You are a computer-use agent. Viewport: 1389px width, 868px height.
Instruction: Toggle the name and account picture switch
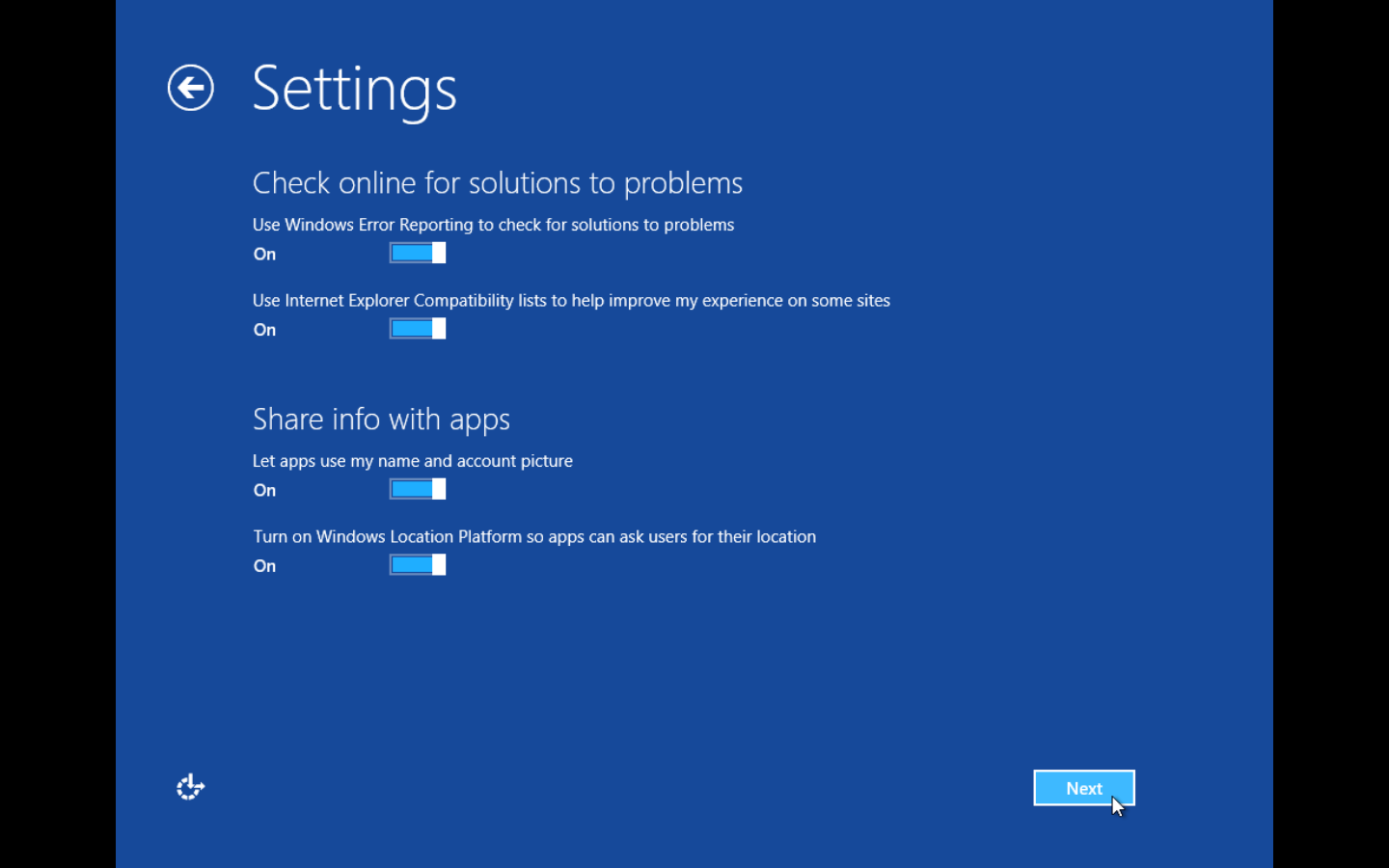(418, 489)
